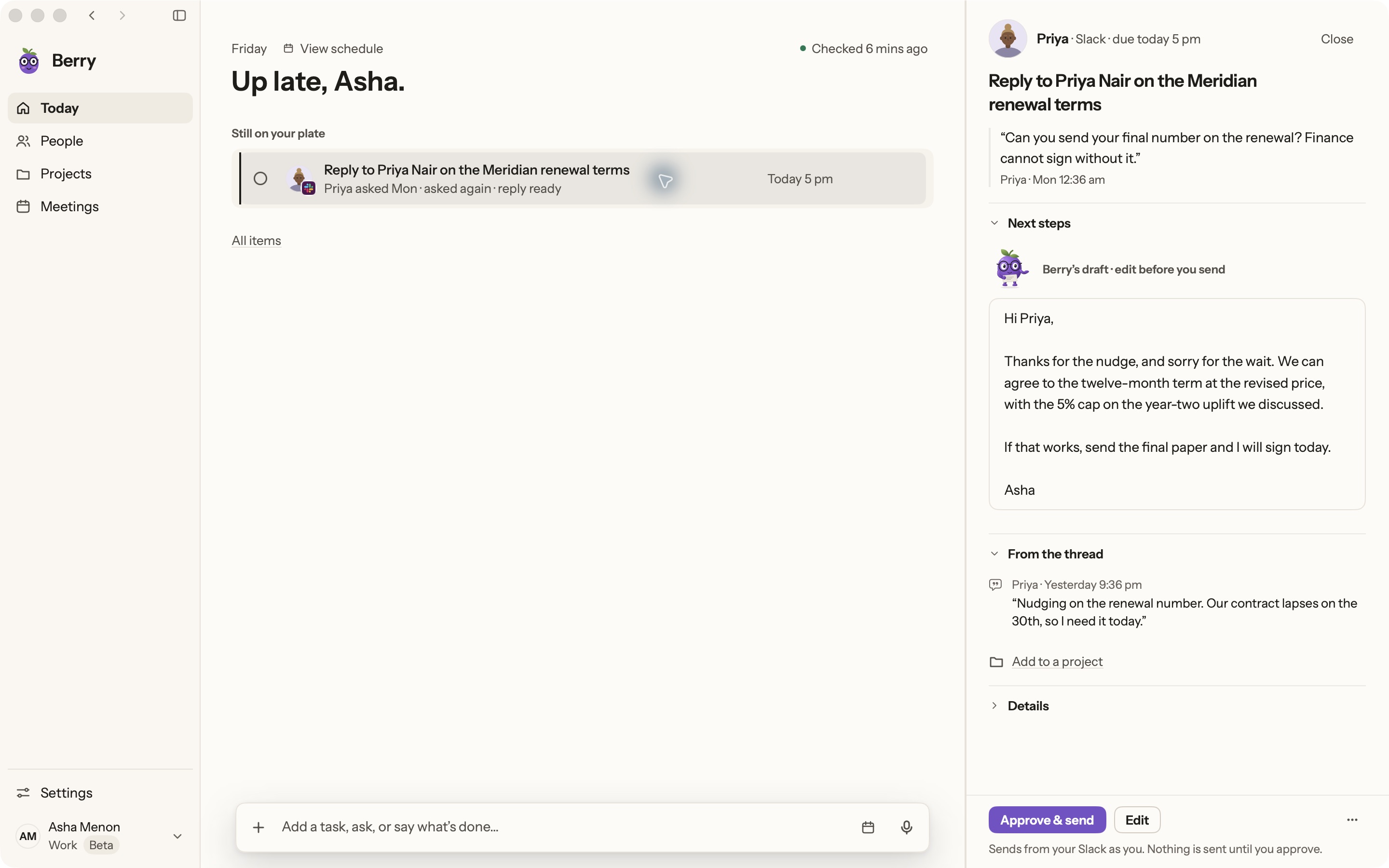Focus the Add a task input field
The width and height of the screenshot is (1389, 868).
(x=562, y=827)
